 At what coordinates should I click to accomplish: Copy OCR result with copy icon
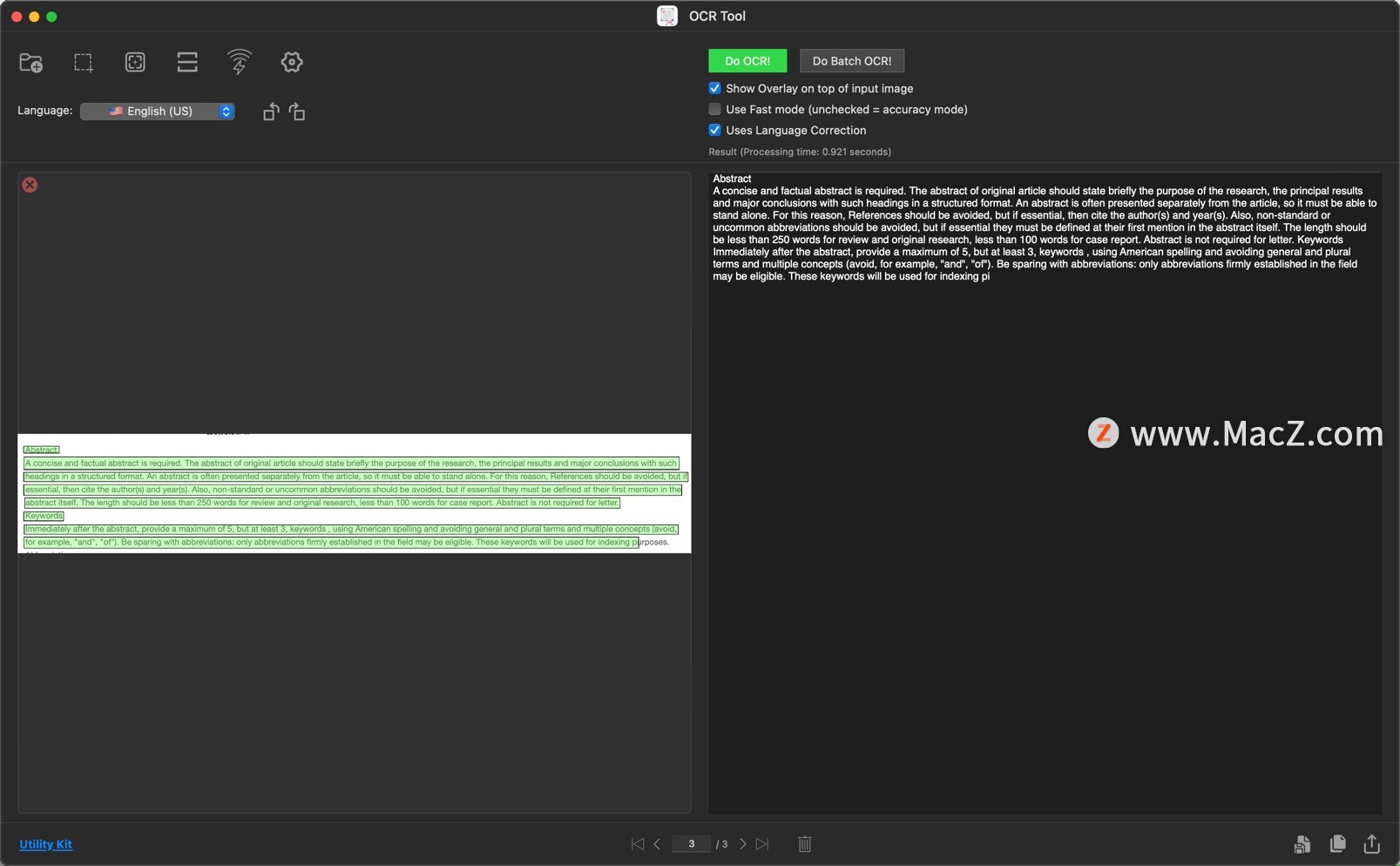(x=1338, y=843)
